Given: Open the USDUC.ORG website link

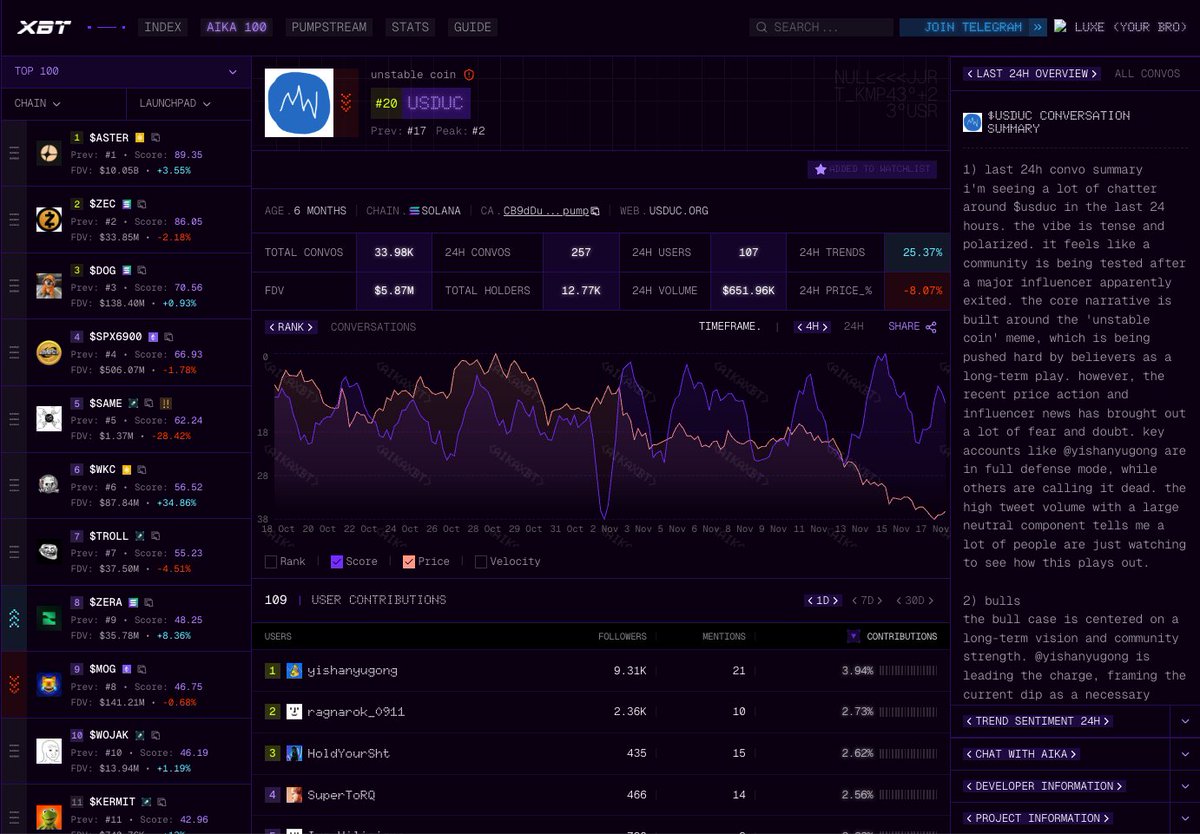Looking at the screenshot, I should pos(680,211).
